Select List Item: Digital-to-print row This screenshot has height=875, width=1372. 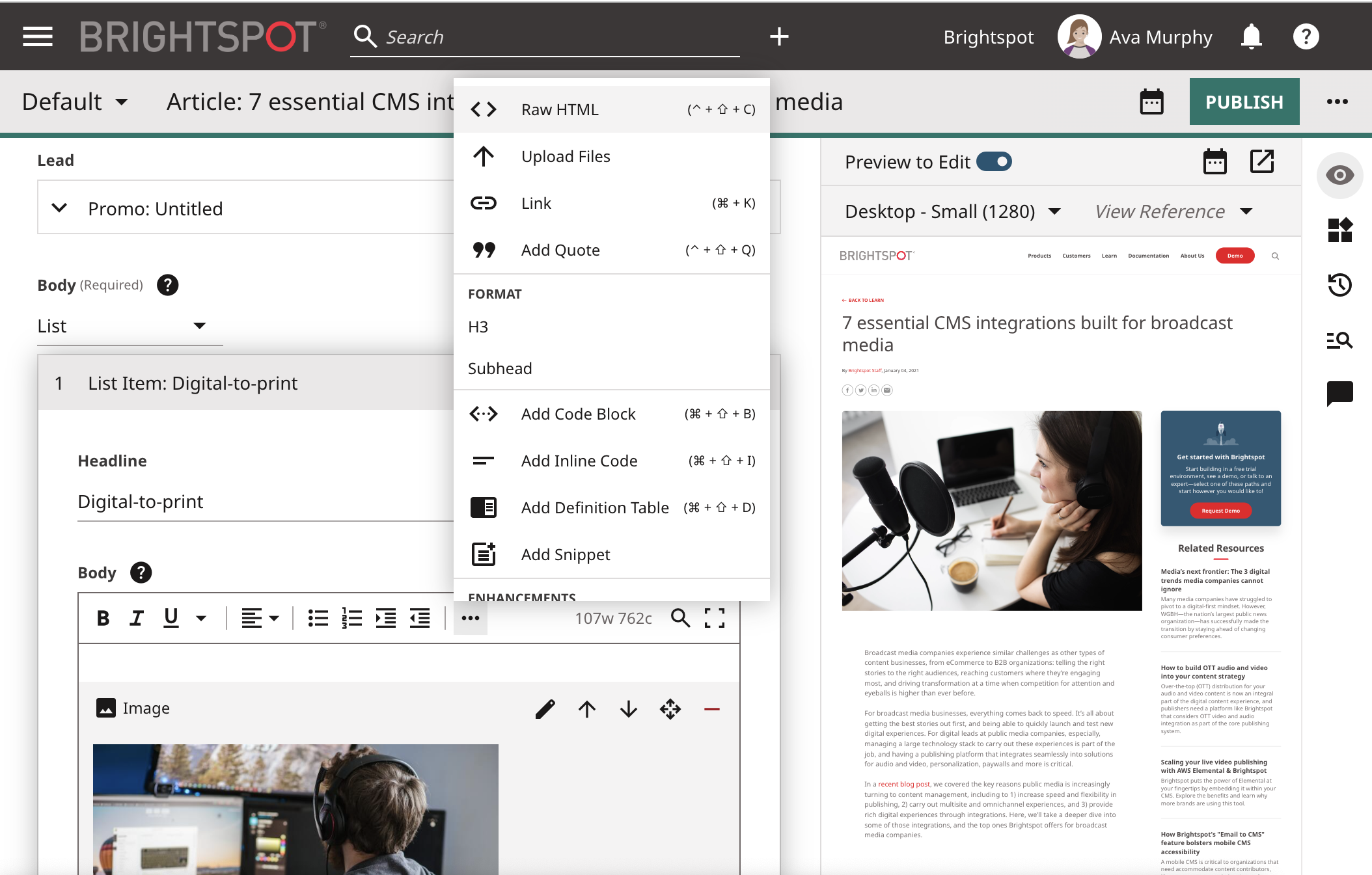(246, 383)
